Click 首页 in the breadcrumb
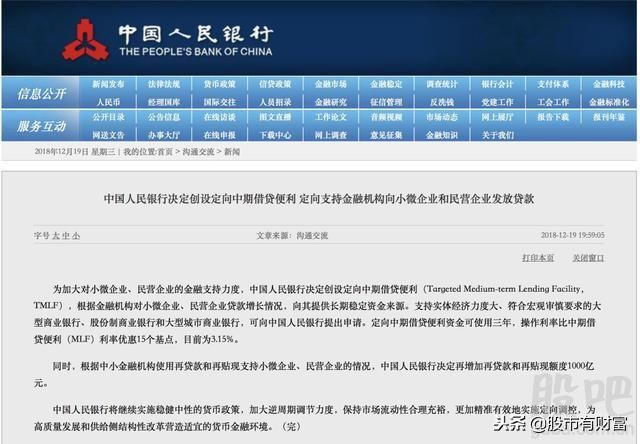The height and width of the screenshot is (444, 640). pyautogui.click(x=165, y=152)
